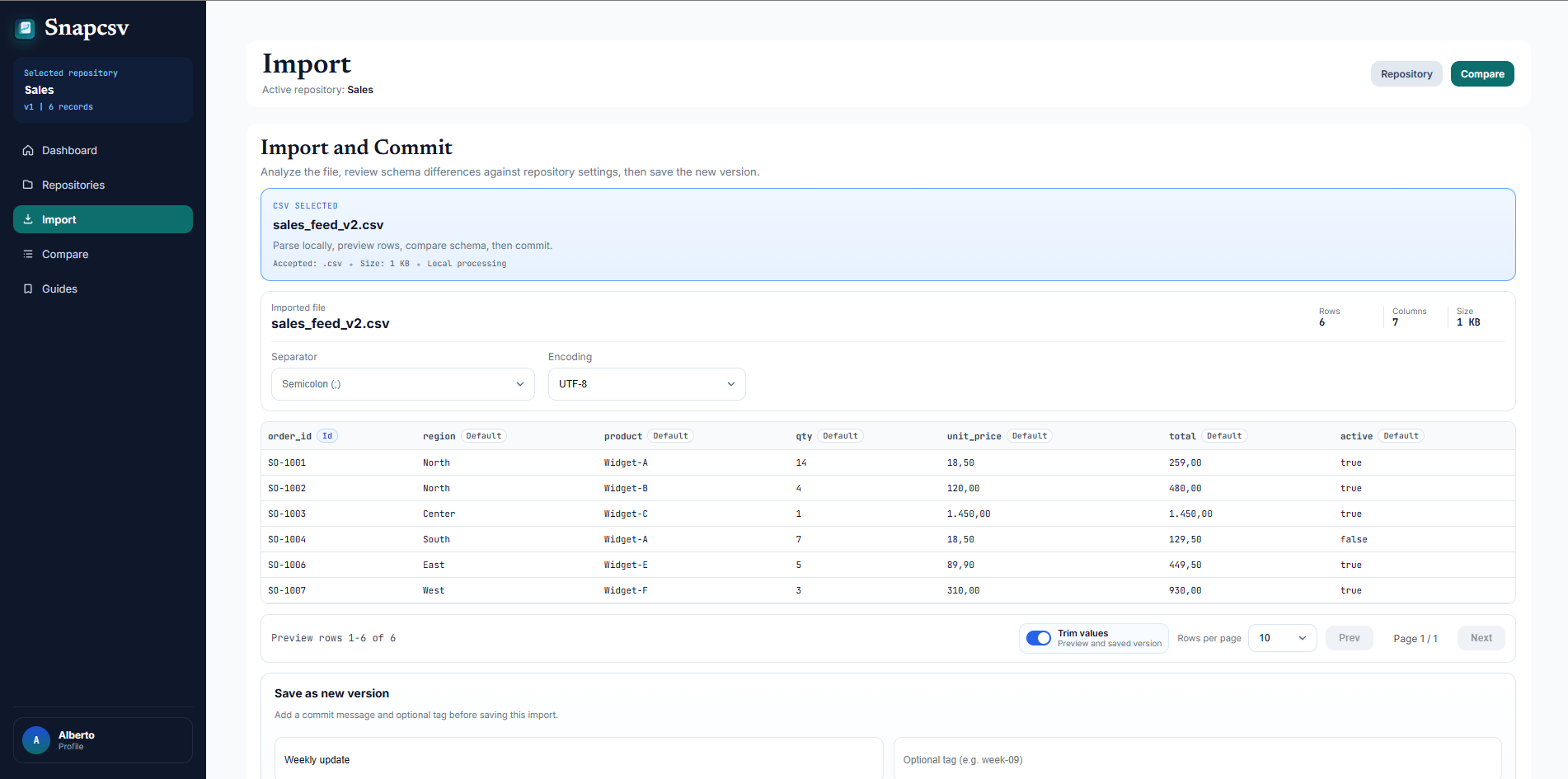Click the Dashboard home icon
This screenshot has width=1568, height=779.
28,150
